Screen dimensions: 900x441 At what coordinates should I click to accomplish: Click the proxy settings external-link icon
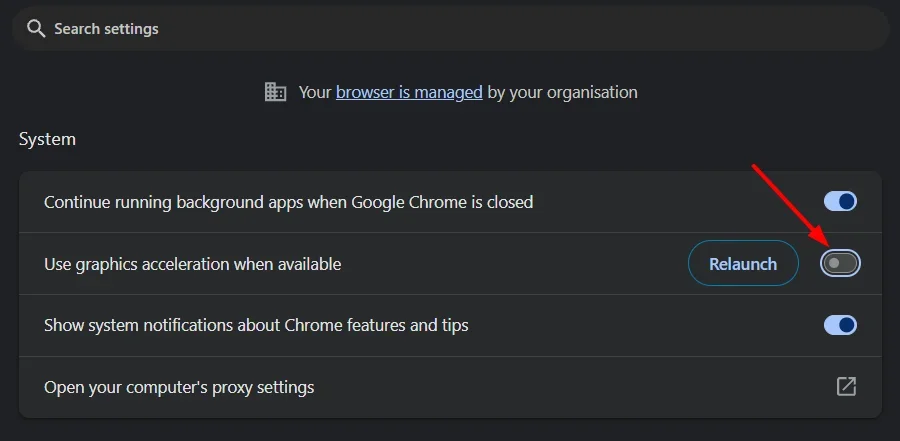[846, 386]
